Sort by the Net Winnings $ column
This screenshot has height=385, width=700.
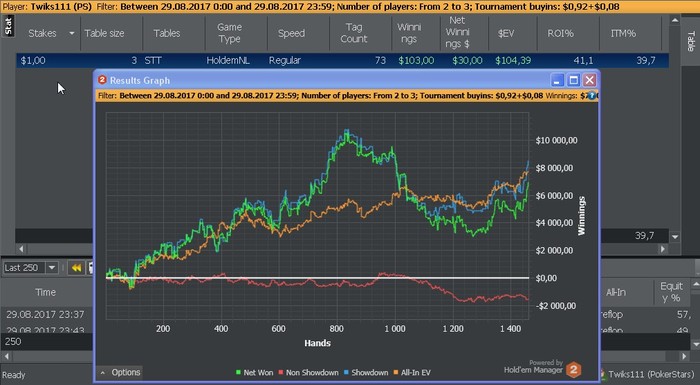click(457, 32)
